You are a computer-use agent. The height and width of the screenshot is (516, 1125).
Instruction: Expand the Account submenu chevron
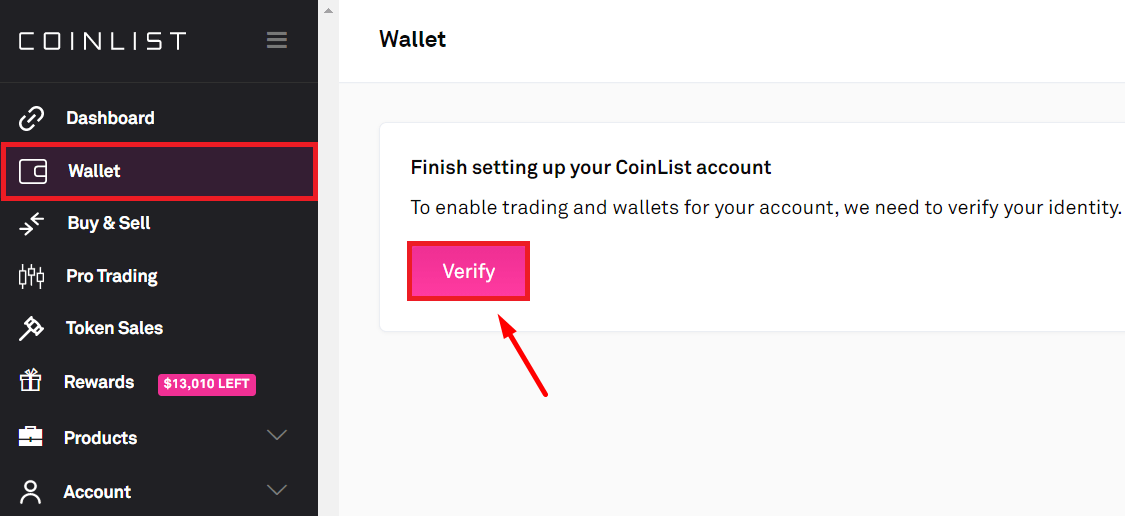click(277, 490)
